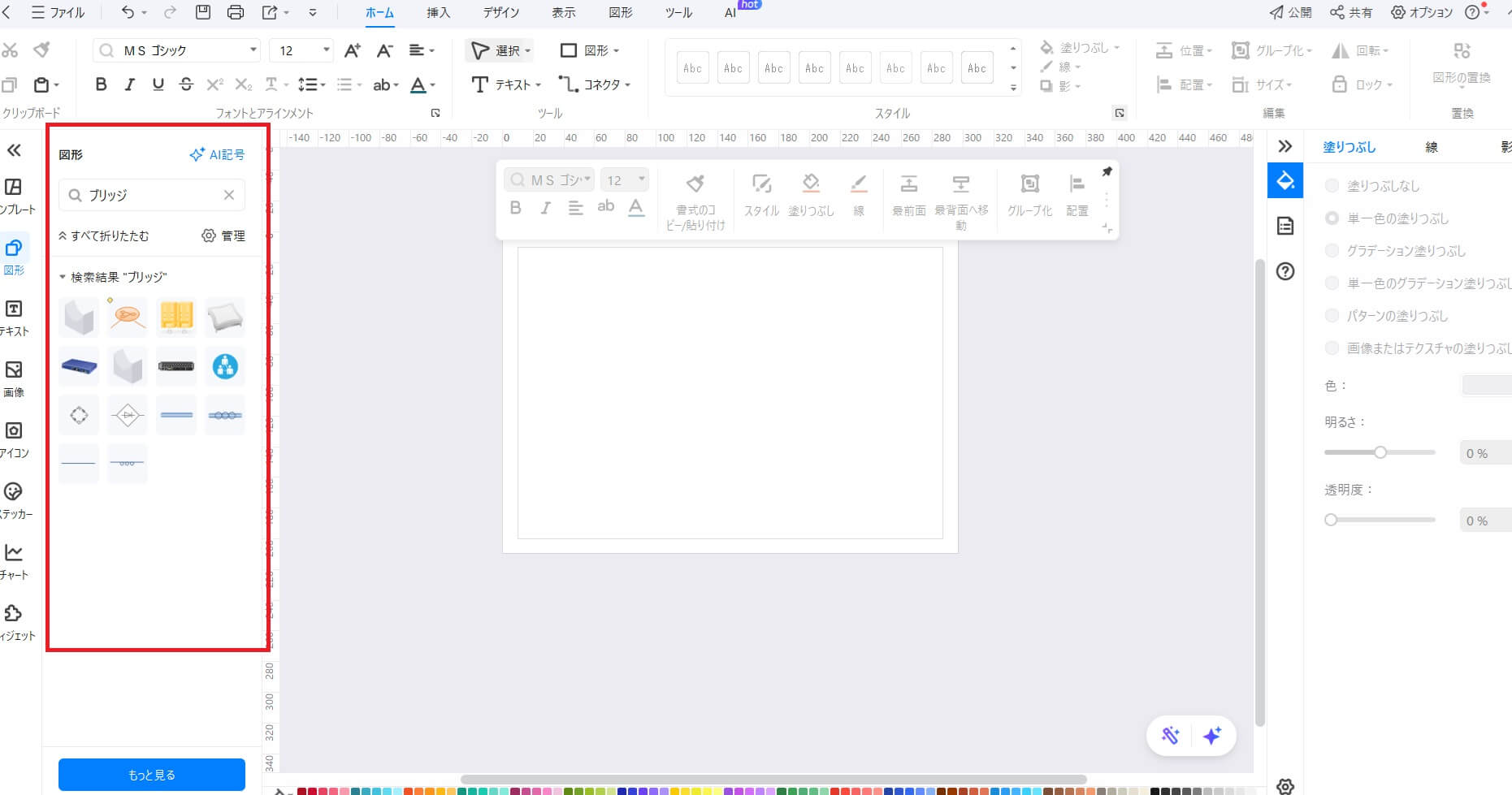
Task: Toggle Bold in the ribbon
Action: tap(101, 84)
